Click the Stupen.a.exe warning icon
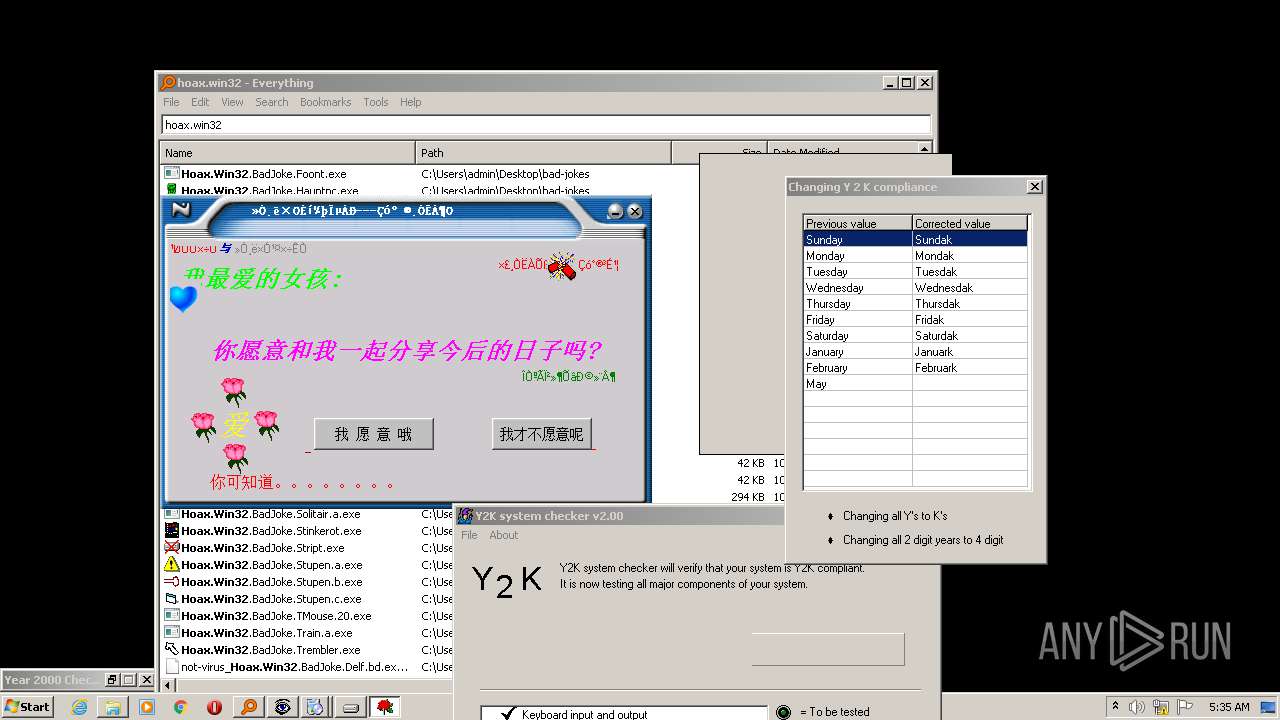Screen dimensions: 1280x720 tap(172, 565)
